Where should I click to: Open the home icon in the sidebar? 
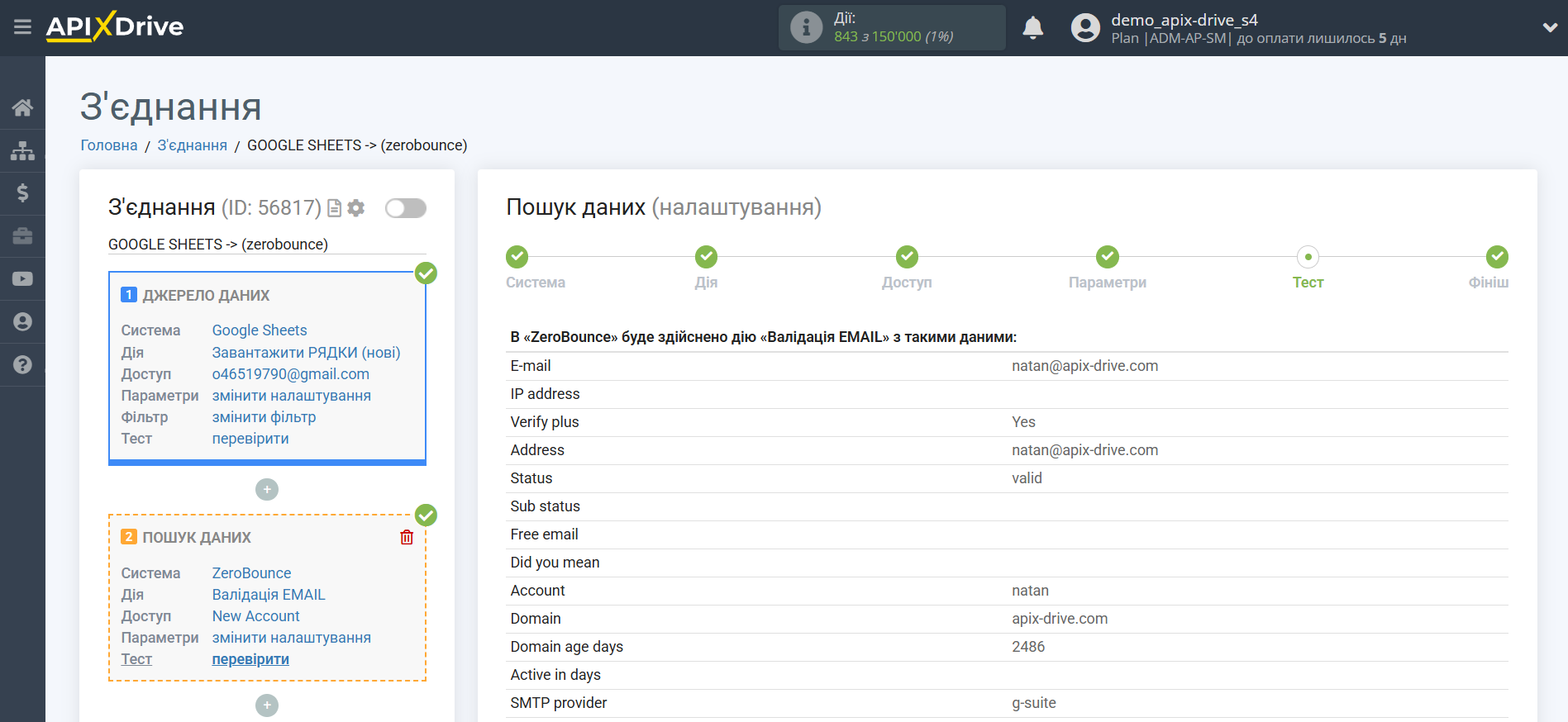[22, 107]
